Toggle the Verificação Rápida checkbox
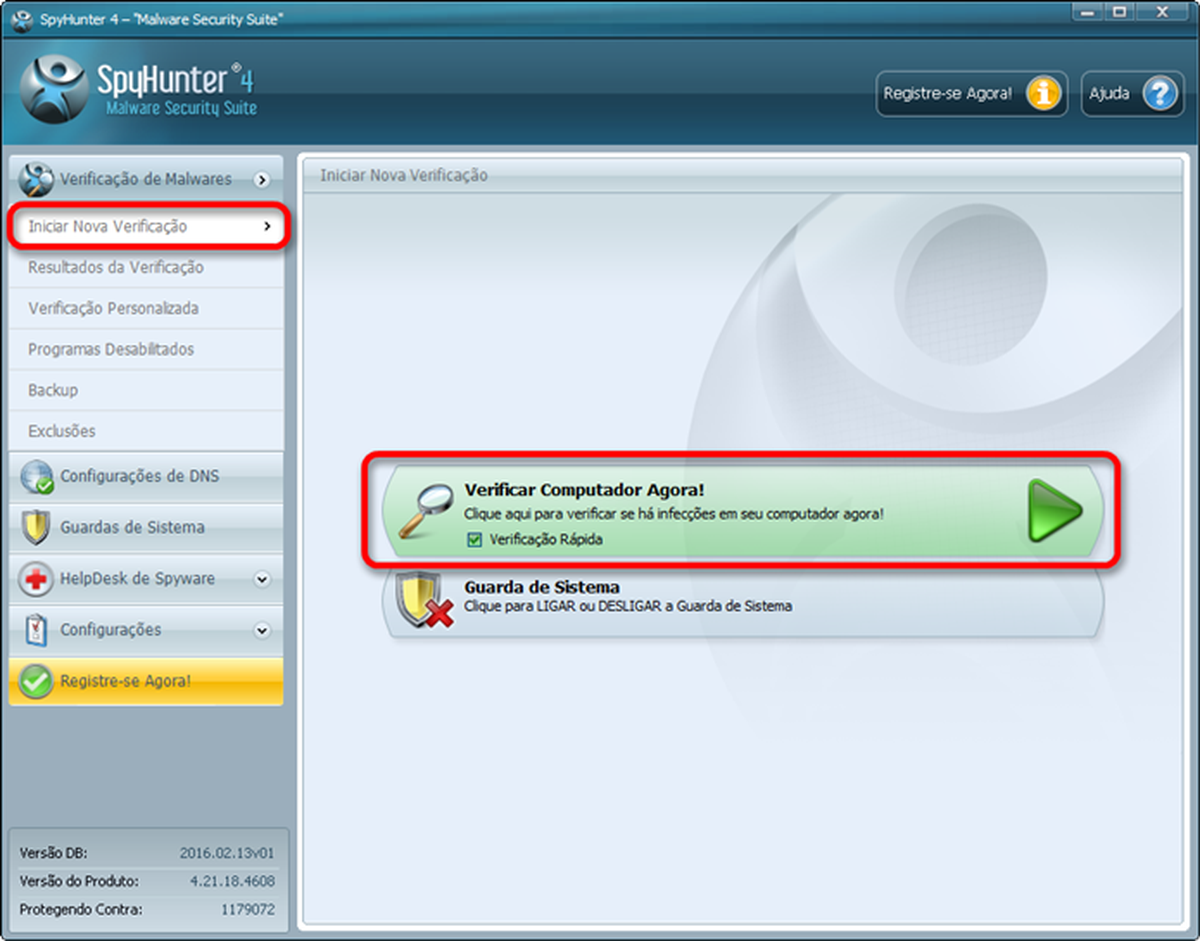This screenshot has height=941, width=1200. 474,539
